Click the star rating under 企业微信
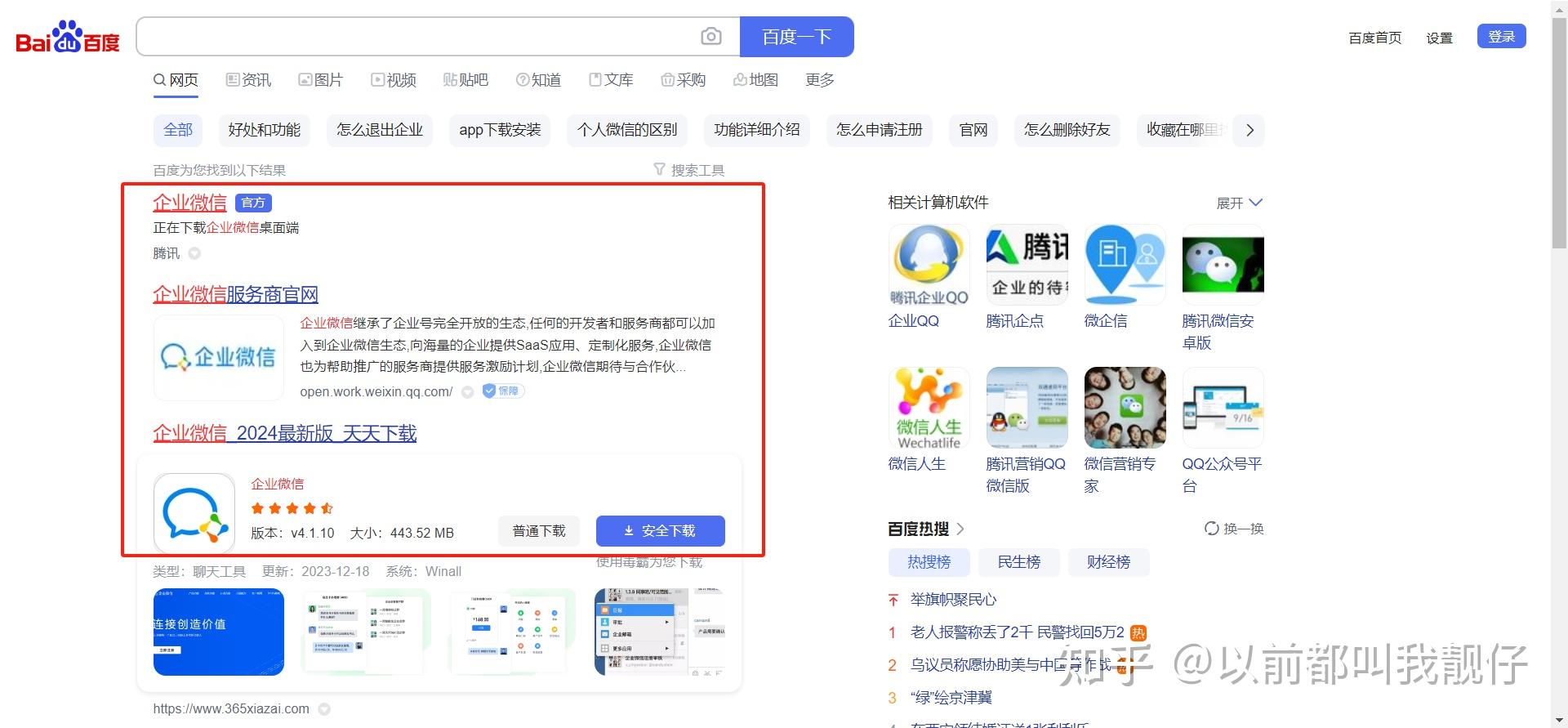Image resolution: width=1568 pixels, height=728 pixels. pyautogui.click(x=292, y=508)
